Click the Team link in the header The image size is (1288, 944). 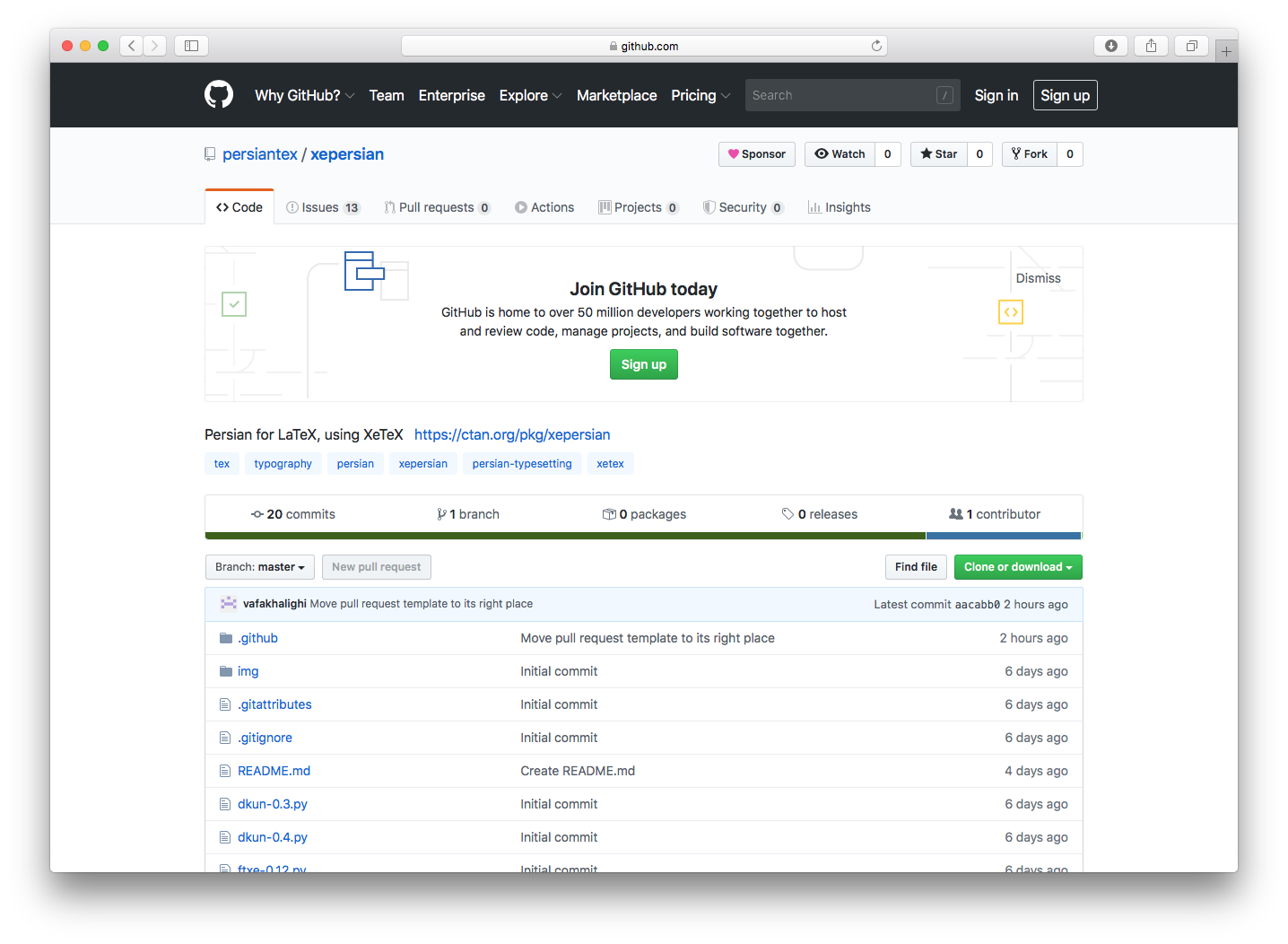[387, 95]
